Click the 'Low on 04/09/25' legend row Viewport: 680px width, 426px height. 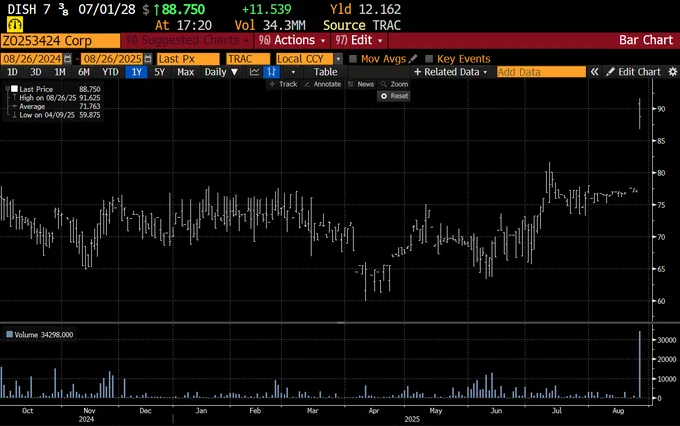[56, 115]
